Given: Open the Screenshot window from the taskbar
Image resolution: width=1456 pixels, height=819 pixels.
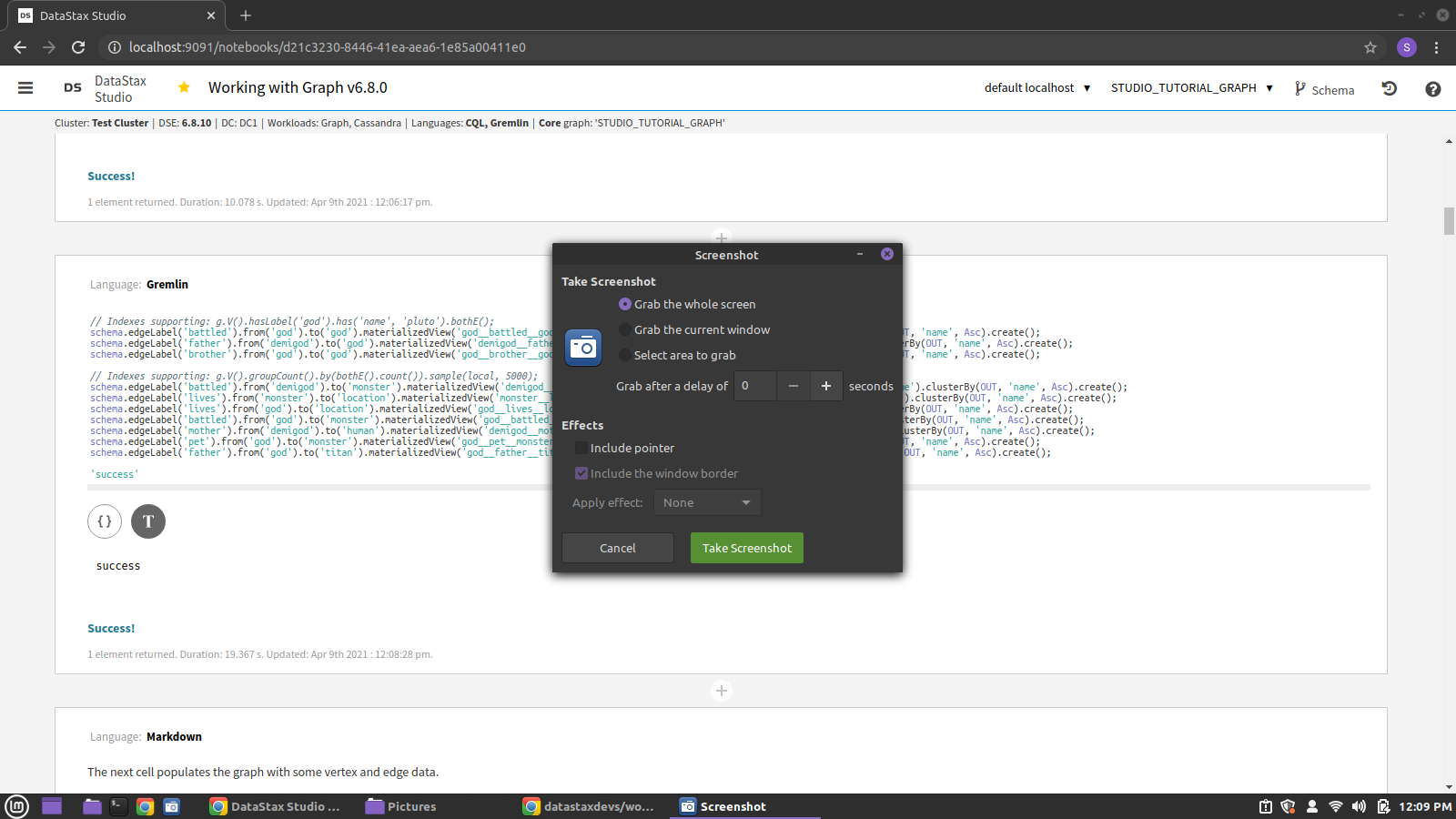Looking at the screenshot, I should [x=733, y=806].
